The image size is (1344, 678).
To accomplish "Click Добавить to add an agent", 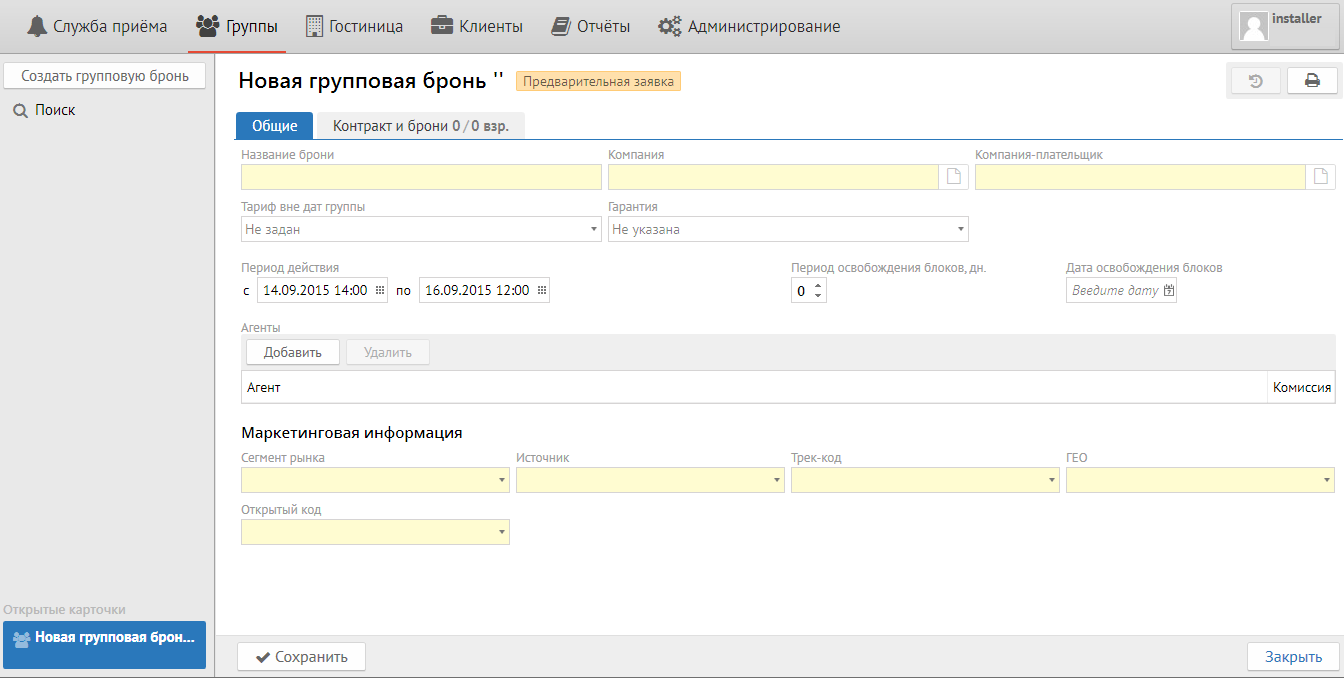I will click(x=292, y=352).
